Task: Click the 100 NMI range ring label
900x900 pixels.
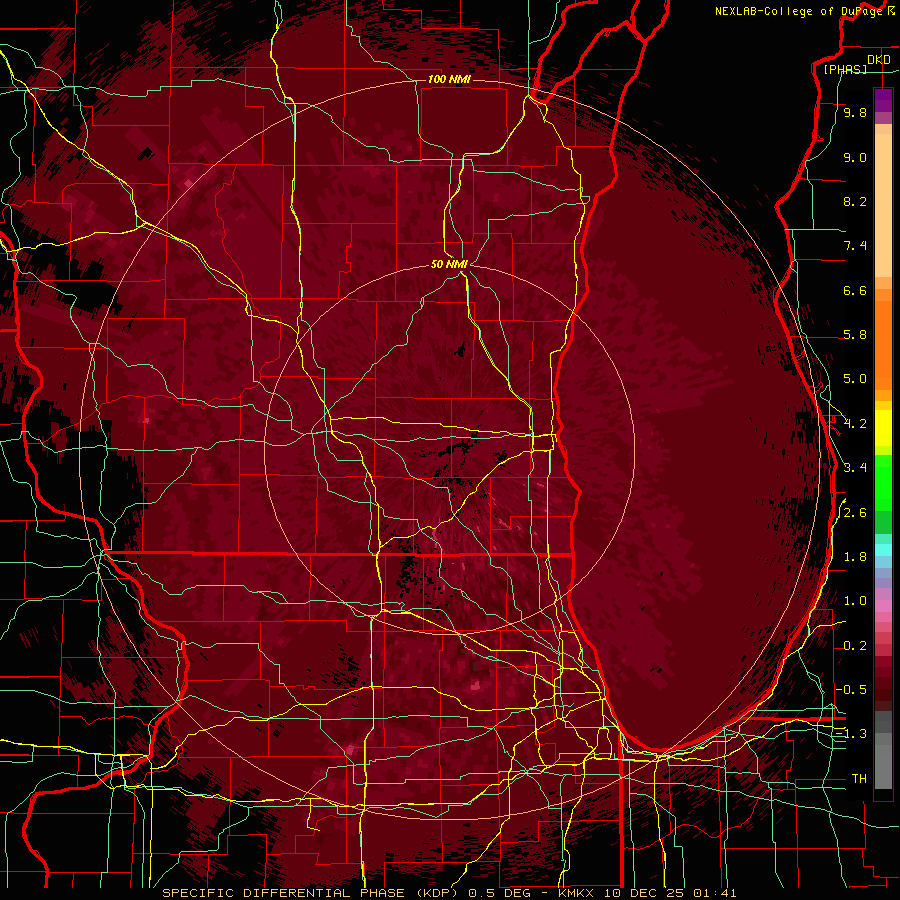Action: [x=449, y=79]
